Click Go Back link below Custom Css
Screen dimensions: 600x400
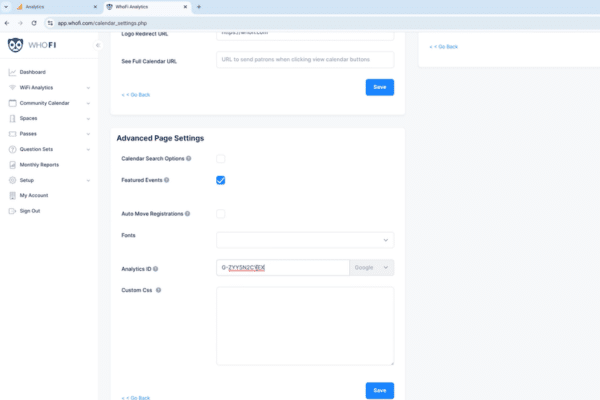[136, 398]
